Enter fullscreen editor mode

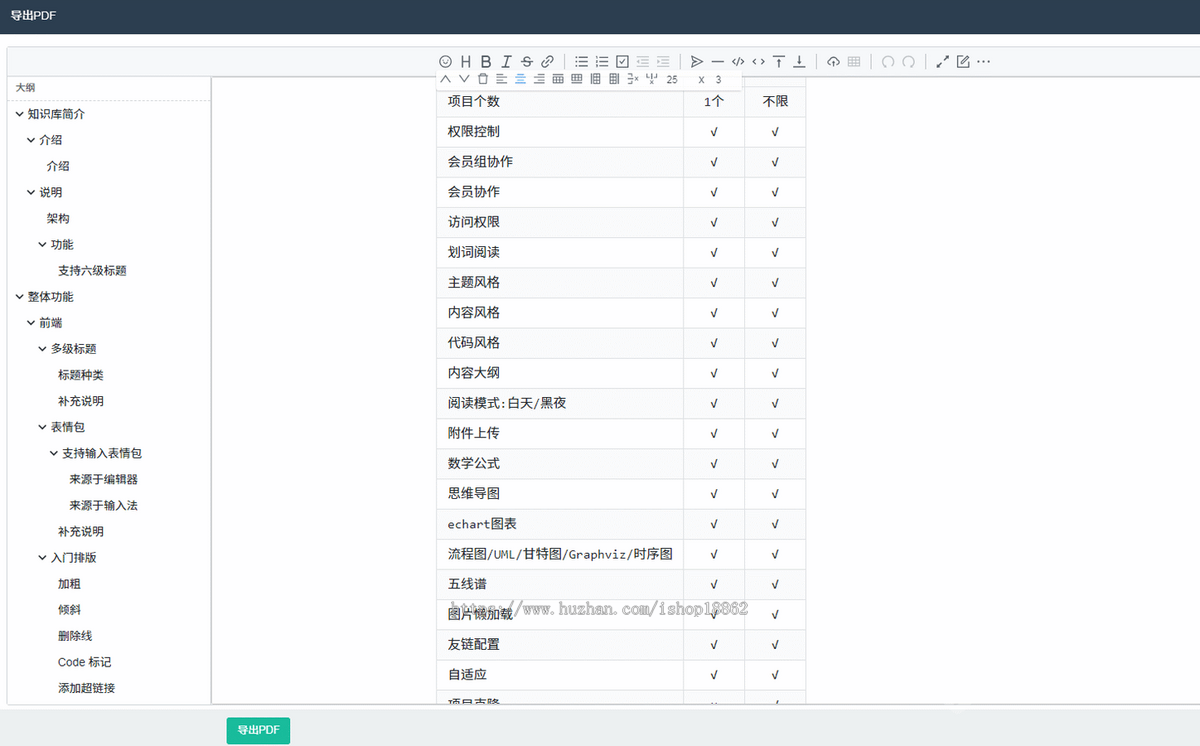[x=942, y=61]
